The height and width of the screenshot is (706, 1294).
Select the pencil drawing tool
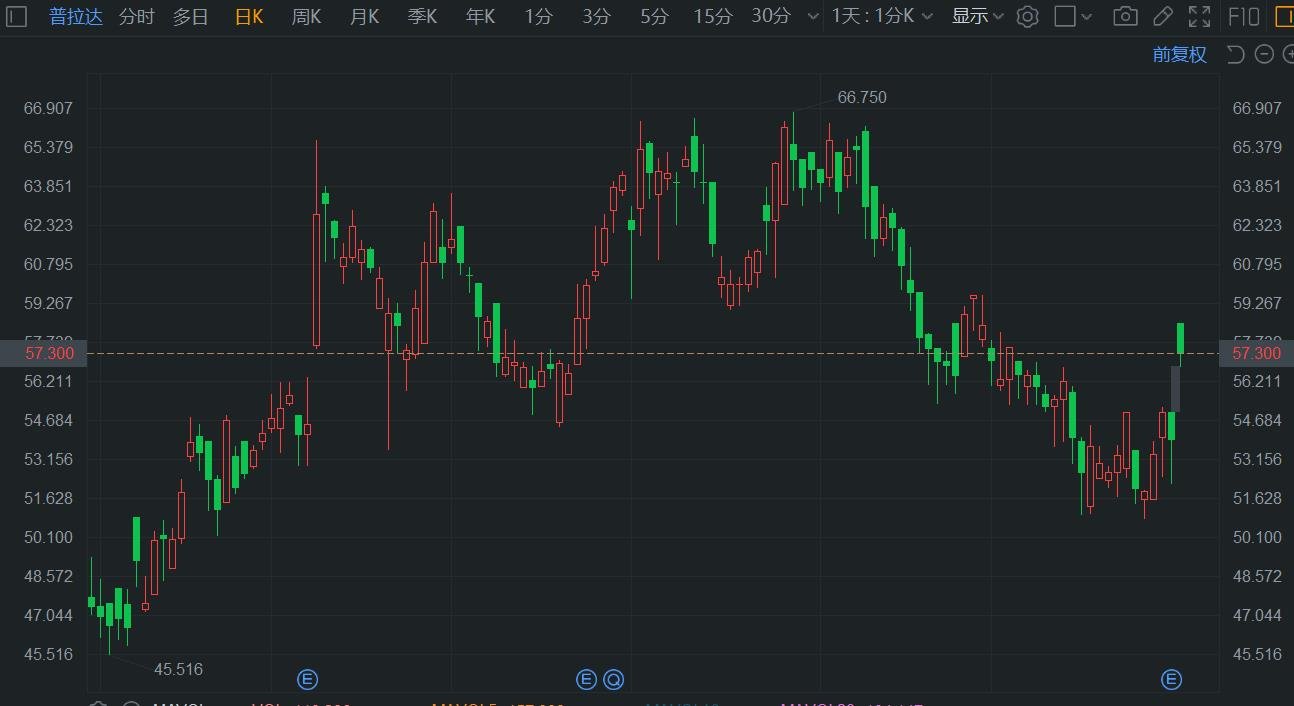coord(1162,16)
